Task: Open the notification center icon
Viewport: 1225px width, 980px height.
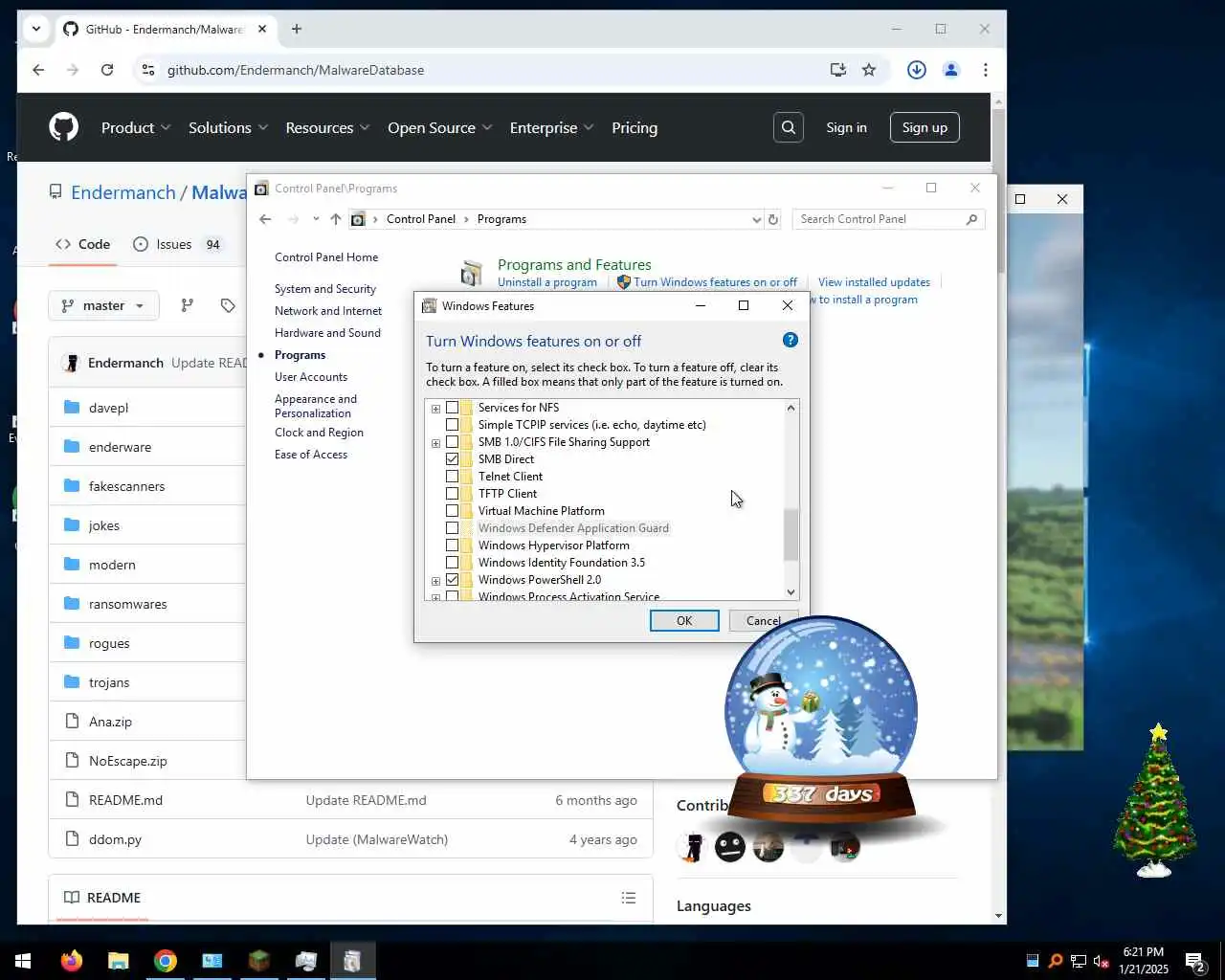Action: pos(1194,961)
